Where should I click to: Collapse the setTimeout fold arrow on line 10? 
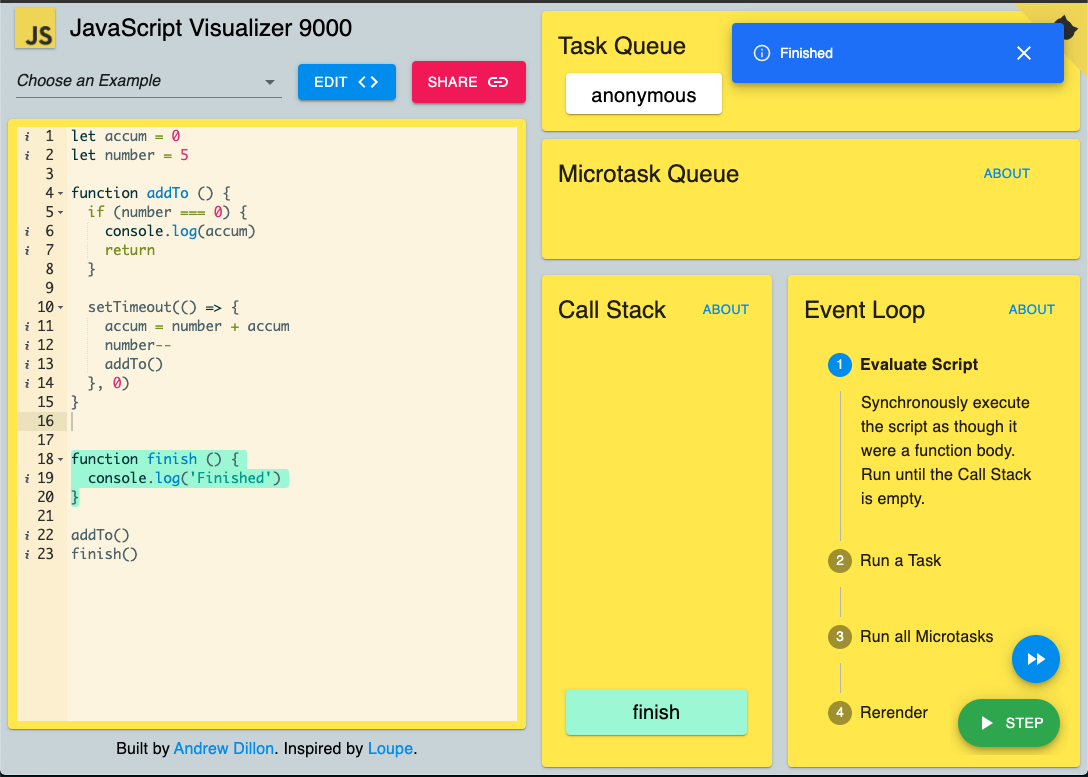pyautogui.click(x=60, y=307)
